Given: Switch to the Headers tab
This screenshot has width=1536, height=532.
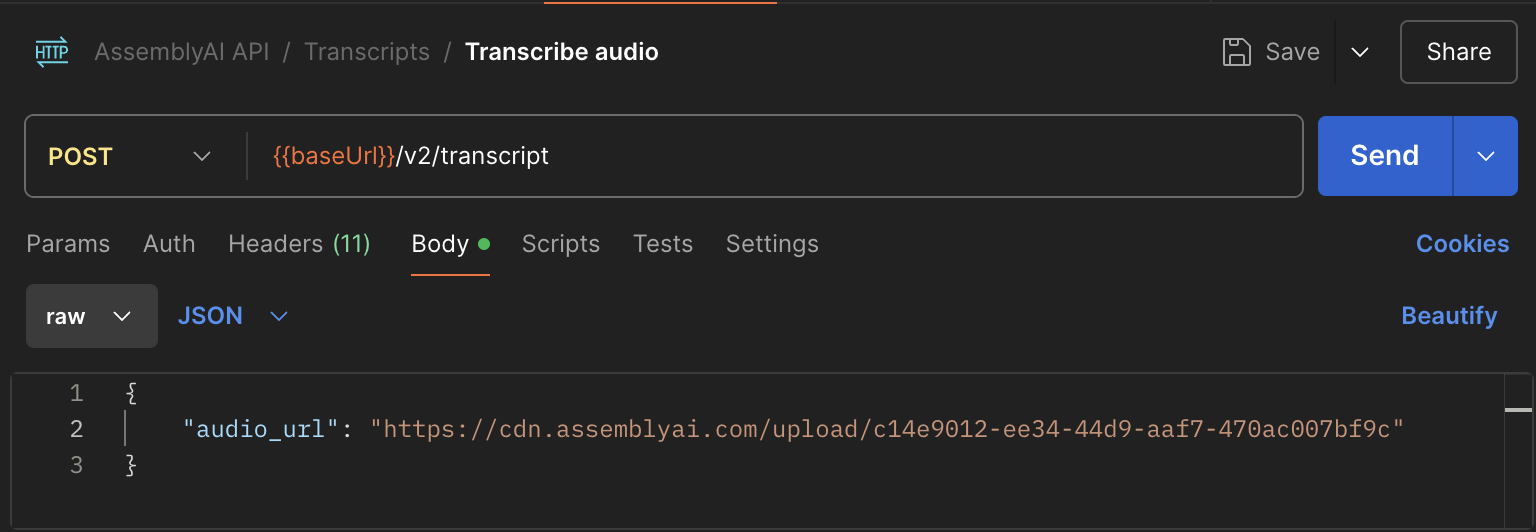Looking at the screenshot, I should [x=299, y=244].
